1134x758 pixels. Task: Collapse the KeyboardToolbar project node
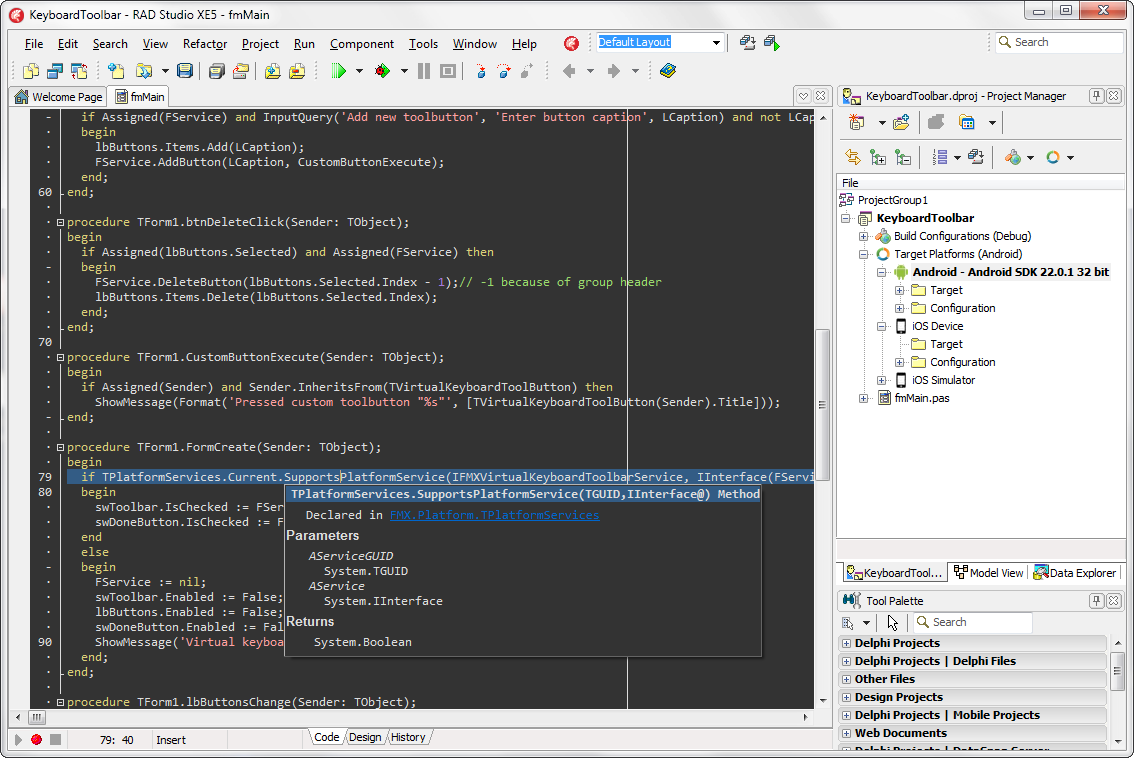(845, 218)
